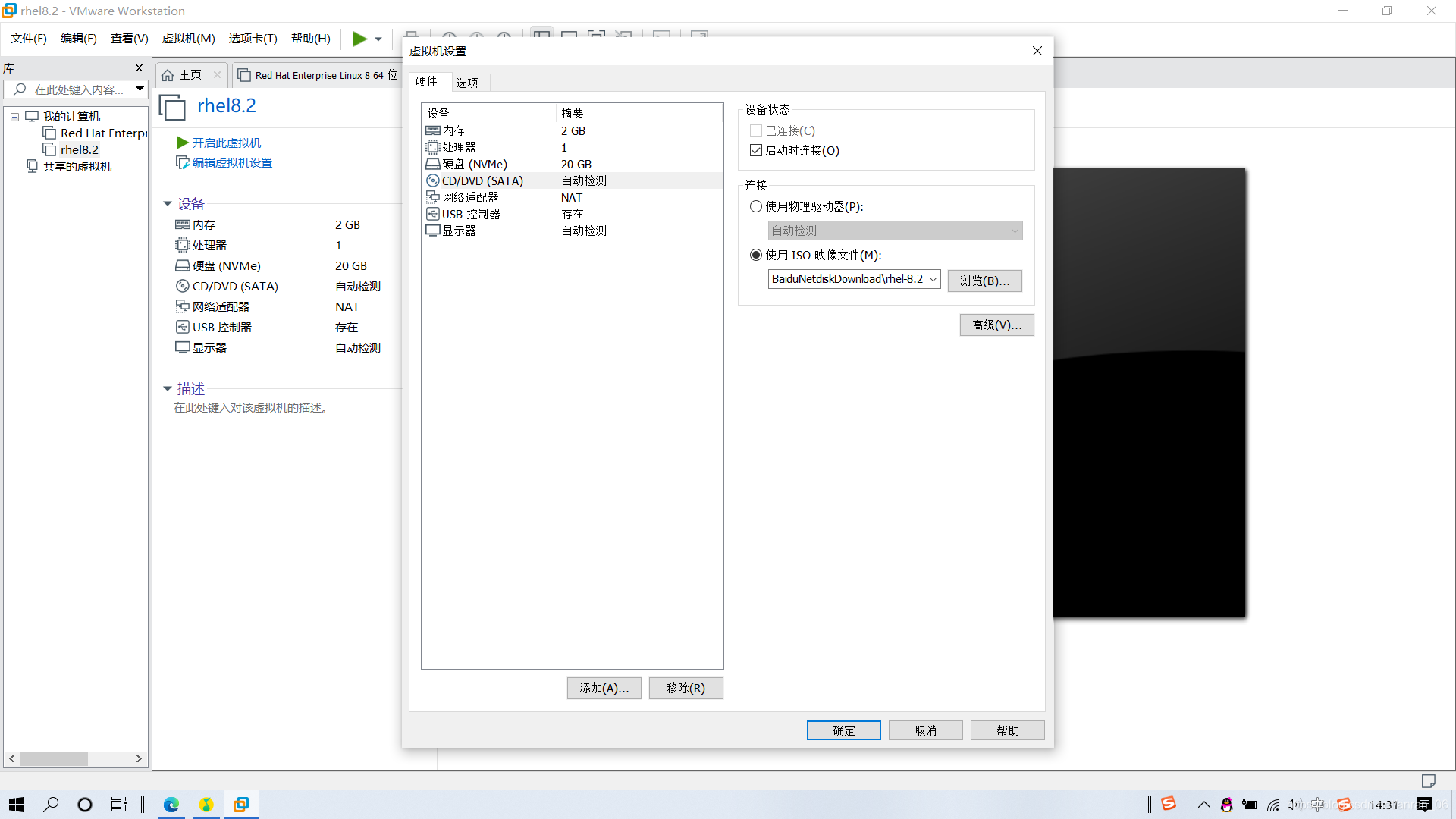Select the 使用物理驱动器 radio button
The width and height of the screenshot is (1456, 819).
tap(756, 206)
